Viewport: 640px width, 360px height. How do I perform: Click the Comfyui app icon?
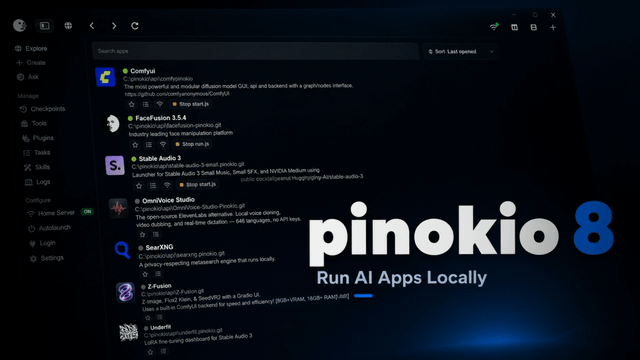(105, 77)
